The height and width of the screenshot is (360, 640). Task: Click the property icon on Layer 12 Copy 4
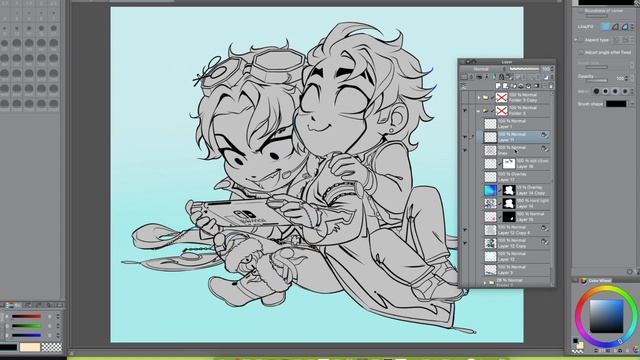[x=544, y=229]
